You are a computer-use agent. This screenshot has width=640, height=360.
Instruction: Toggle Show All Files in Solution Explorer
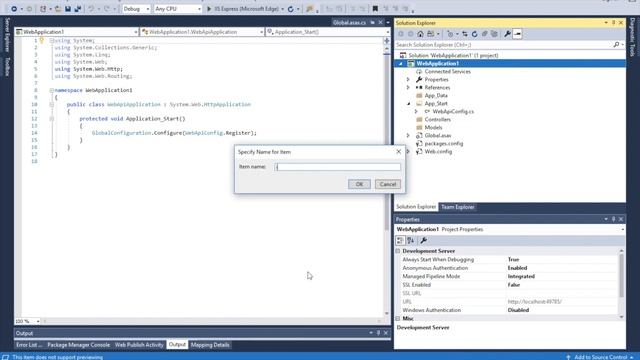pos(494,34)
